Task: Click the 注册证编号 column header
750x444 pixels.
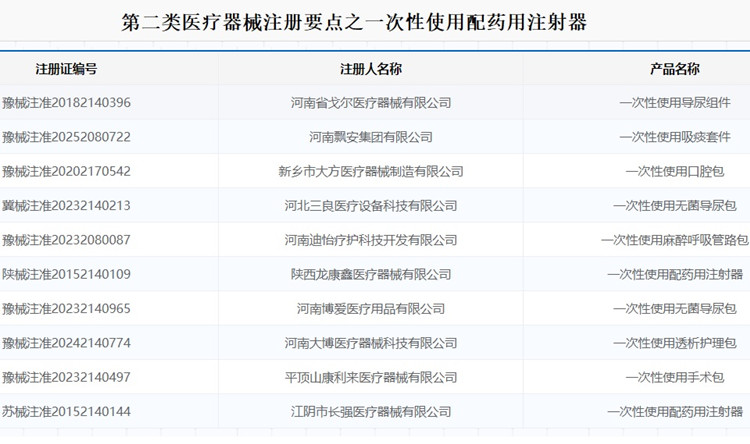Action: 66,69
